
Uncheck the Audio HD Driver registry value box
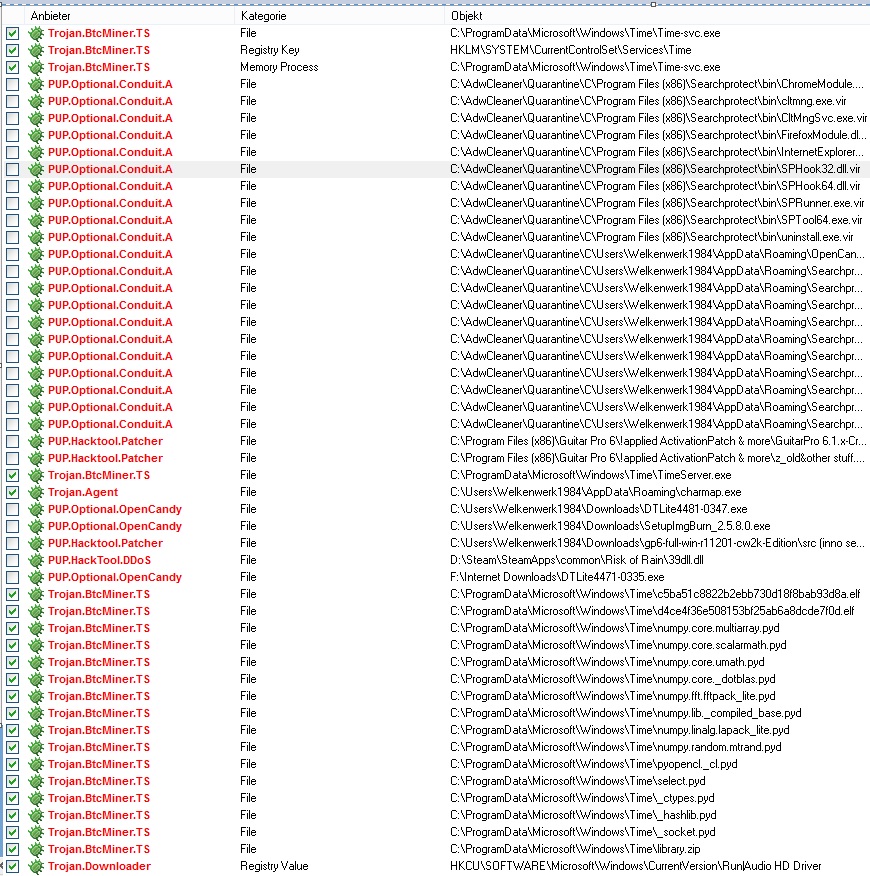click(x=12, y=866)
